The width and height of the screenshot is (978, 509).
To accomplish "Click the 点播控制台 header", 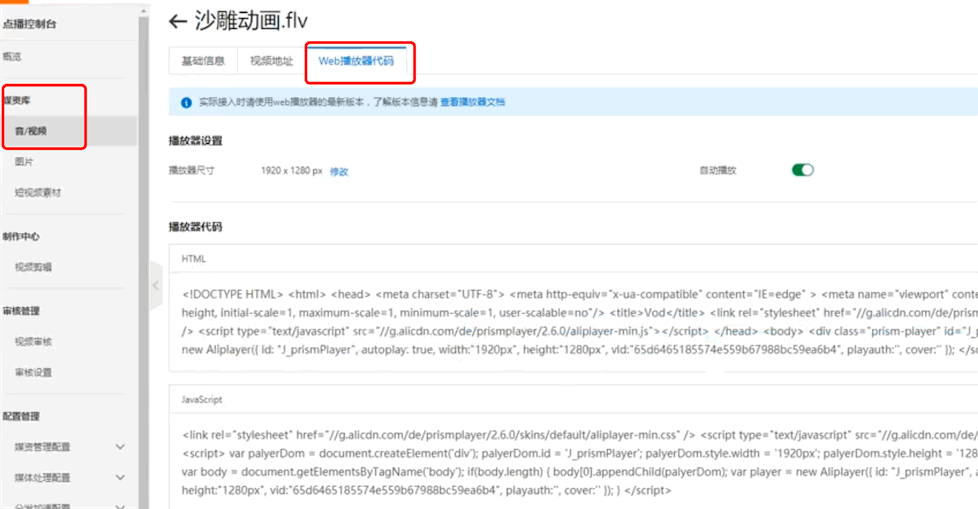I will click(x=29, y=24).
